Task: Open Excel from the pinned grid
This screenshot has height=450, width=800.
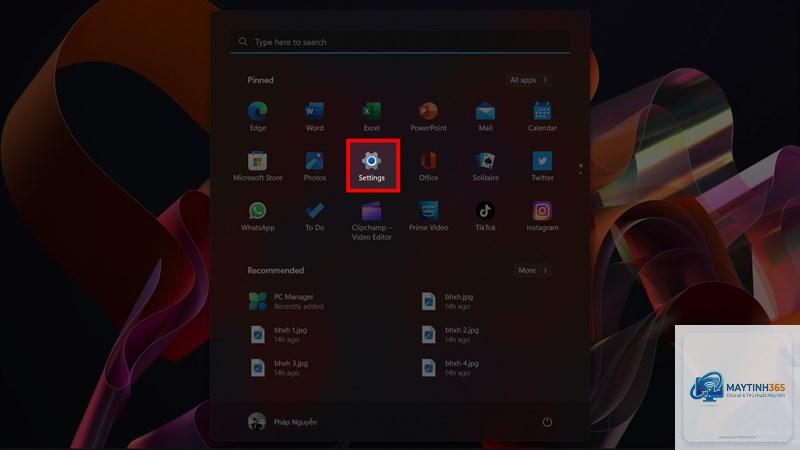Action: (371, 116)
